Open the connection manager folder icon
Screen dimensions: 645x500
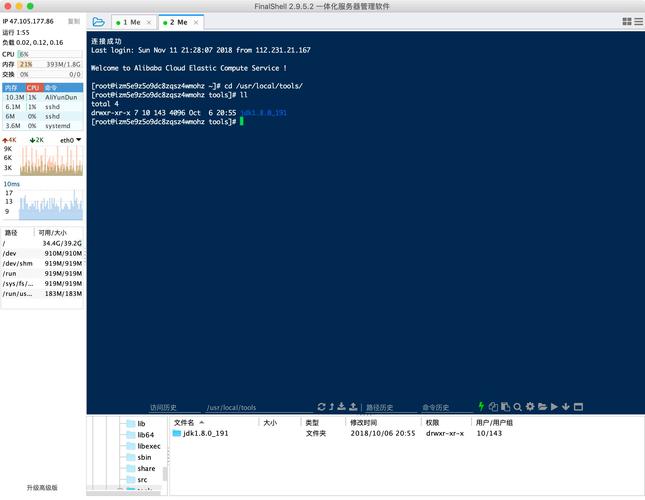click(x=98, y=22)
